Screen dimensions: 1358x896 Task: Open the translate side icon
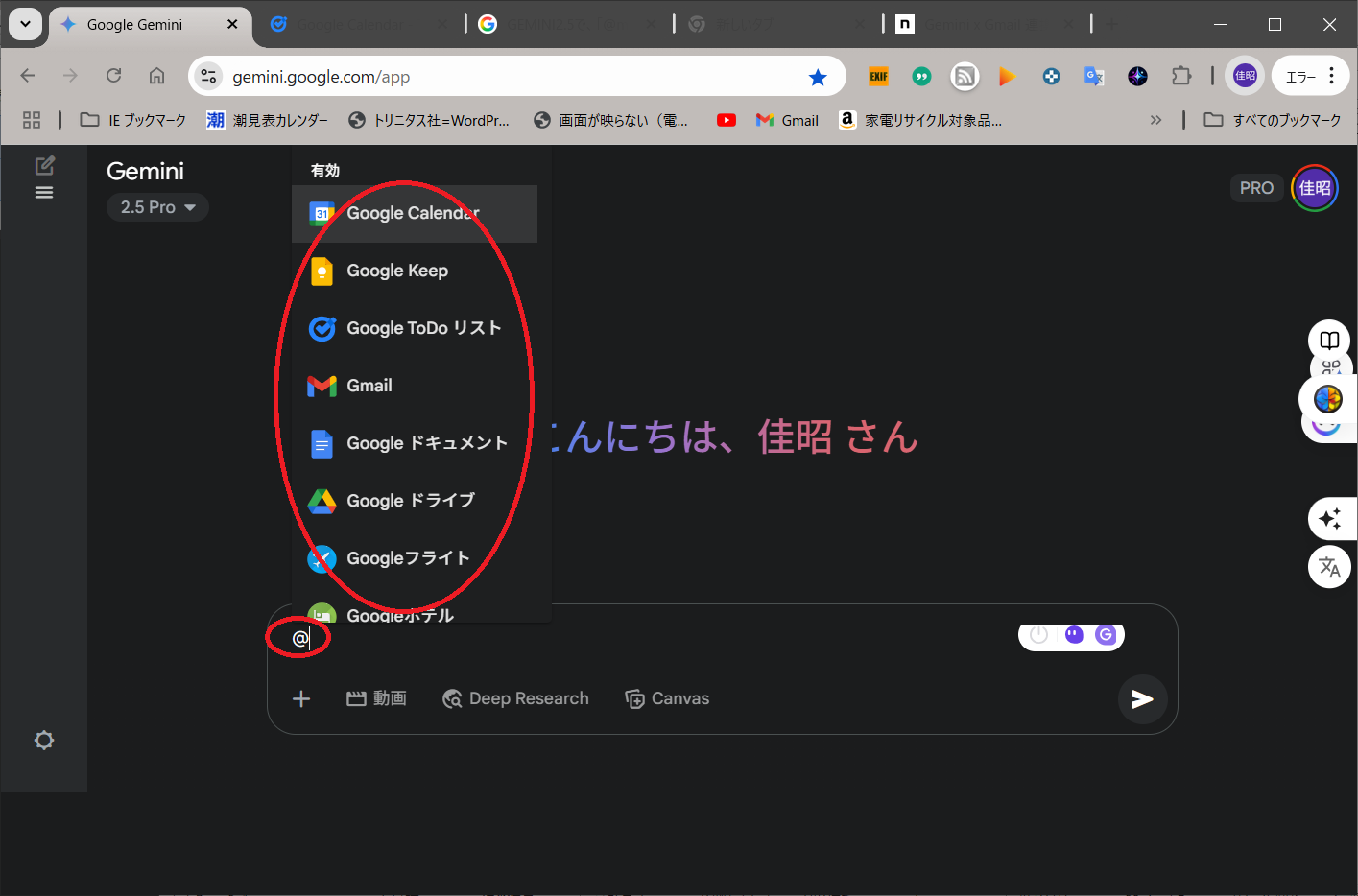coord(1329,567)
